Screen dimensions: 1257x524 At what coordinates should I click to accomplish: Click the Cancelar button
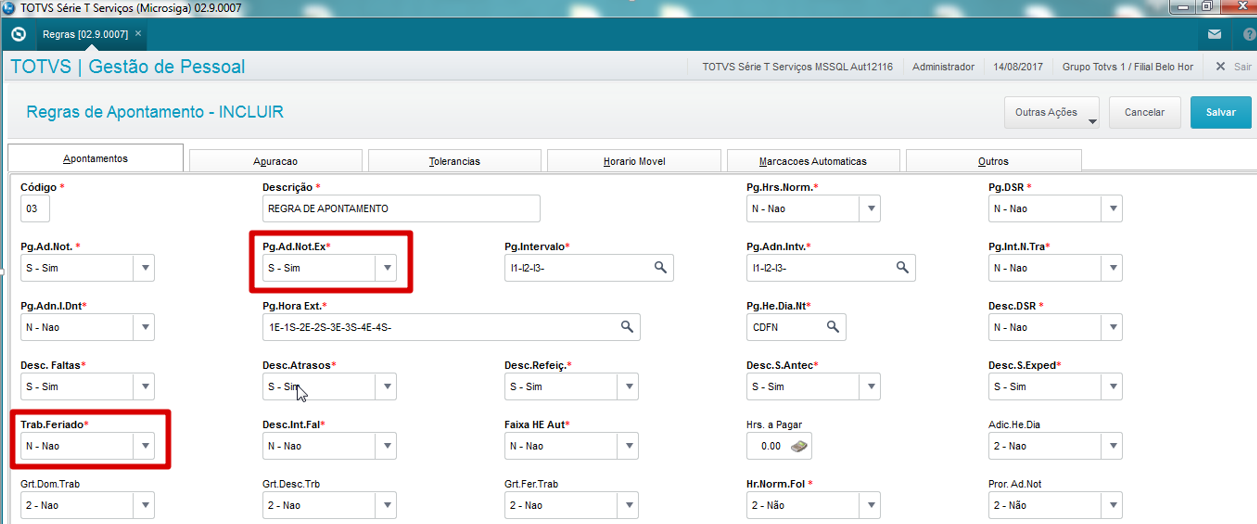point(1144,112)
